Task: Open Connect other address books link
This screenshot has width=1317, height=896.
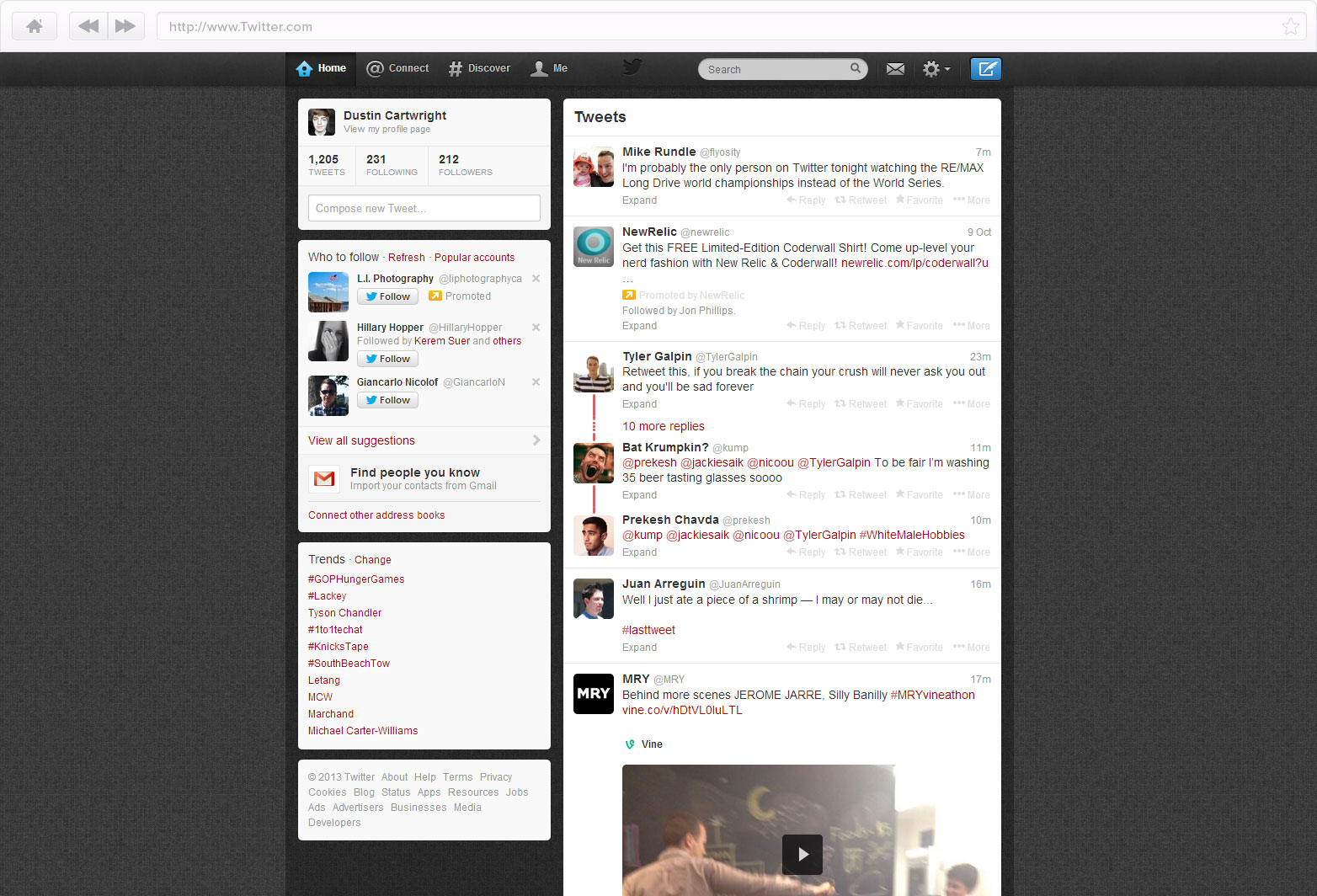Action: point(376,515)
